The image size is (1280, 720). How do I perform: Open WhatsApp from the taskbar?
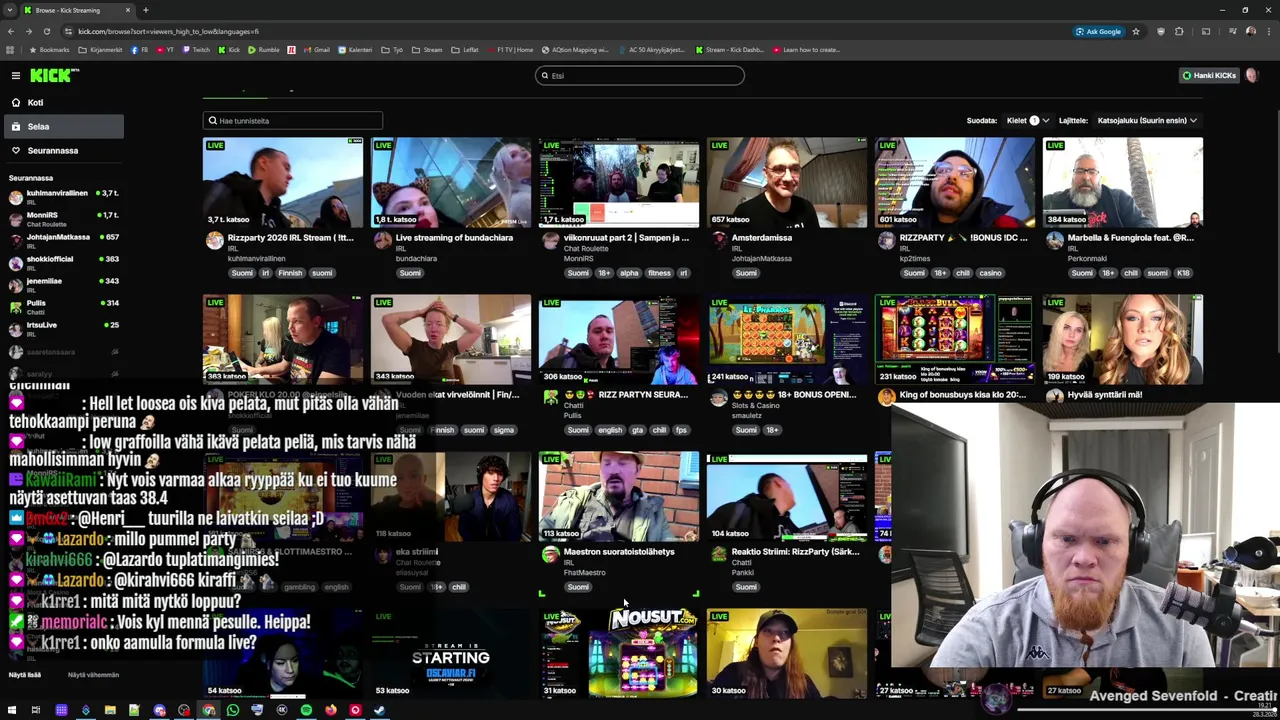pos(233,710)
